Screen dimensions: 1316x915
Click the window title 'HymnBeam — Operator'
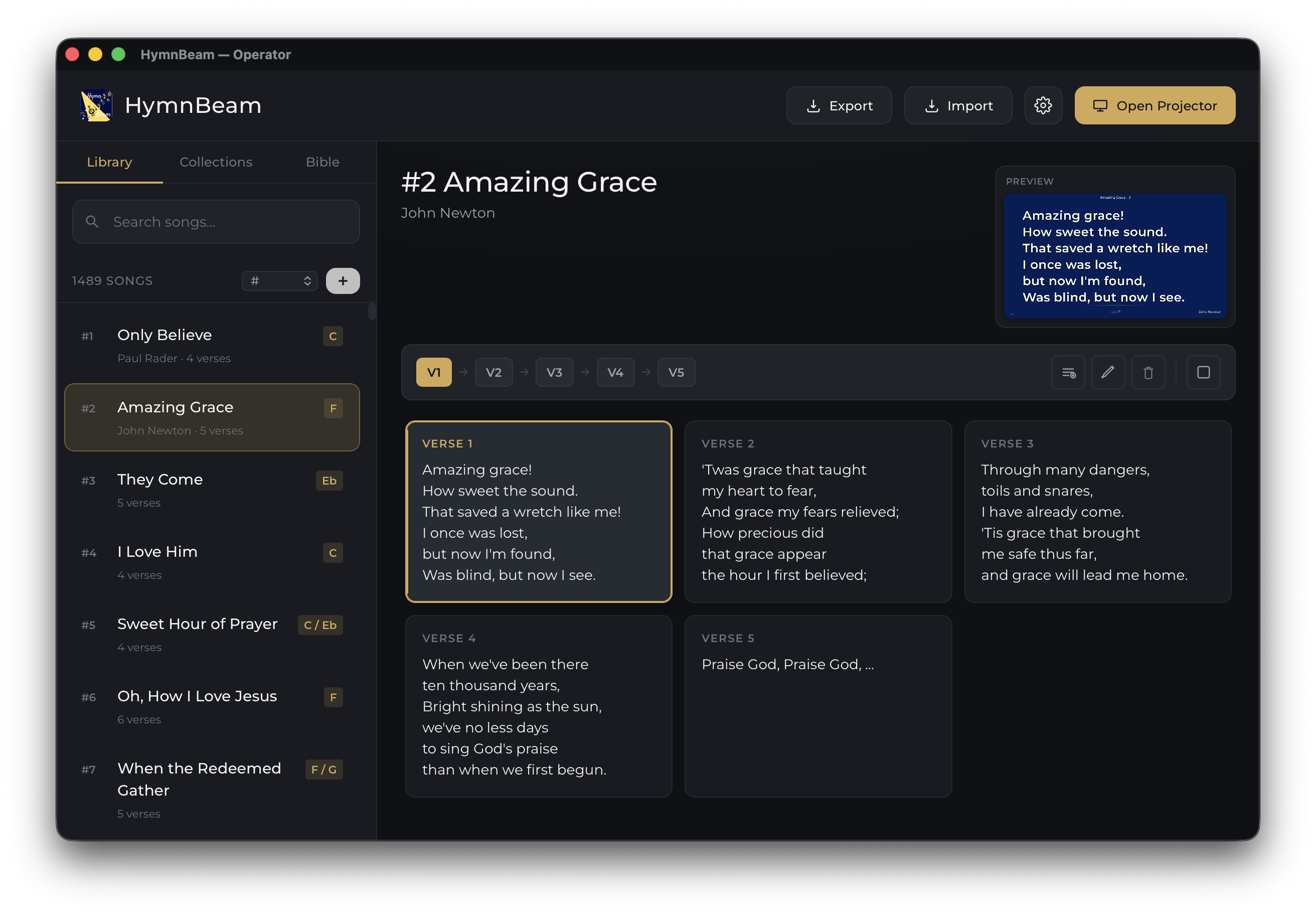[x=216, y=55]
